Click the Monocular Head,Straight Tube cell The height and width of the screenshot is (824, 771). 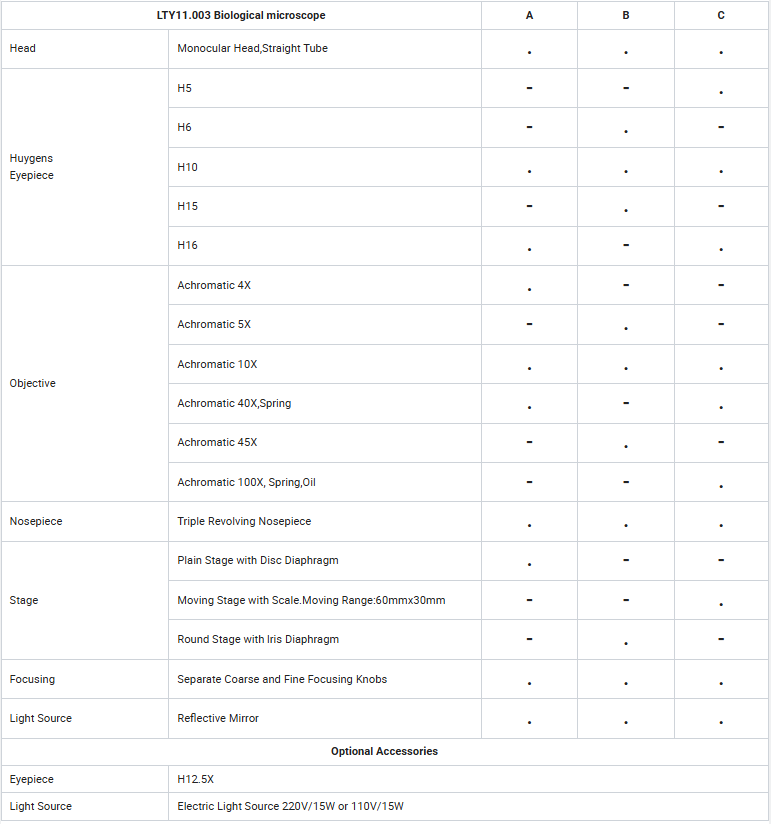point(325,49)
